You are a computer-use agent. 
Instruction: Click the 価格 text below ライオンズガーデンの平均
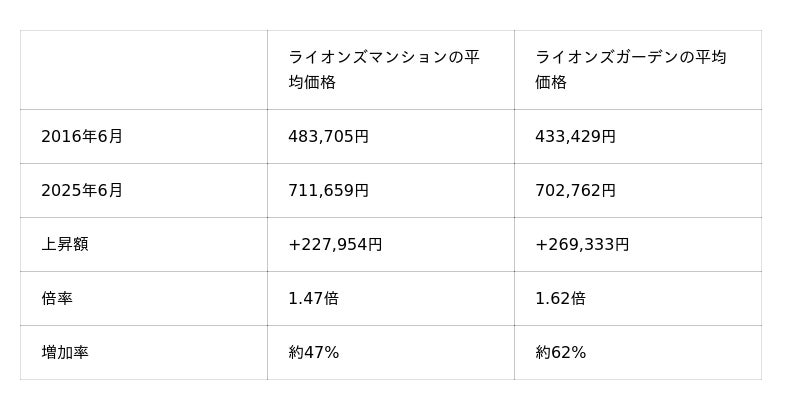550,83
